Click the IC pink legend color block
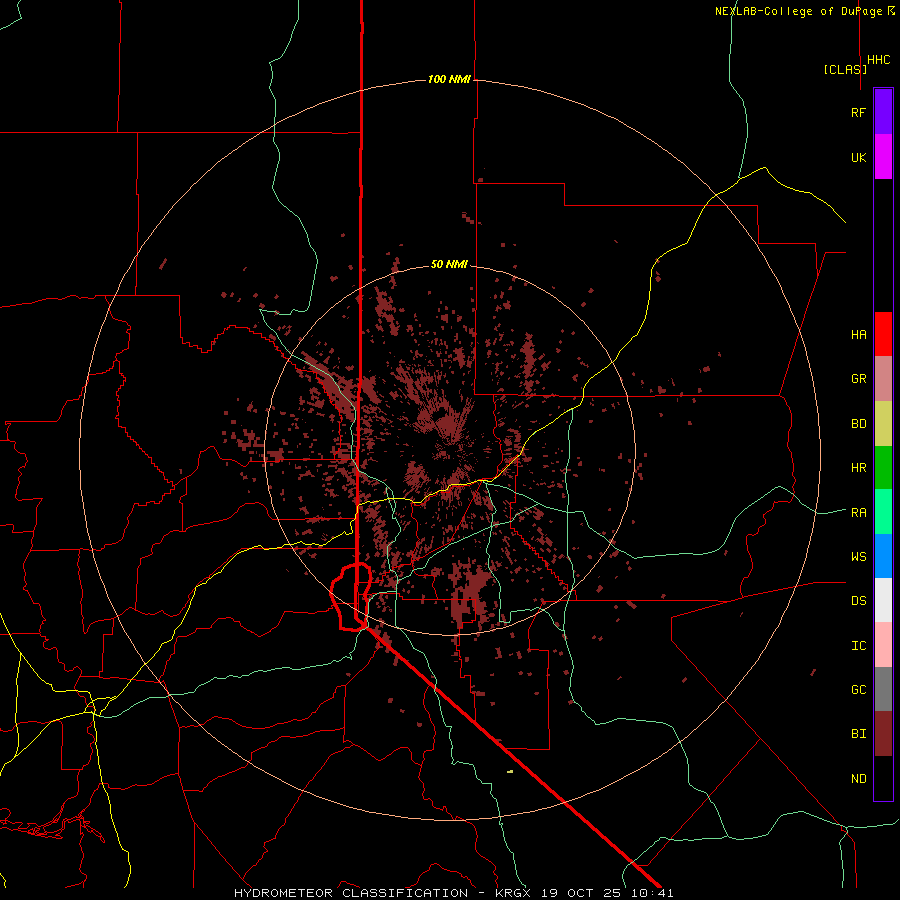The image size is (900, 900). (x=883, y=645)
